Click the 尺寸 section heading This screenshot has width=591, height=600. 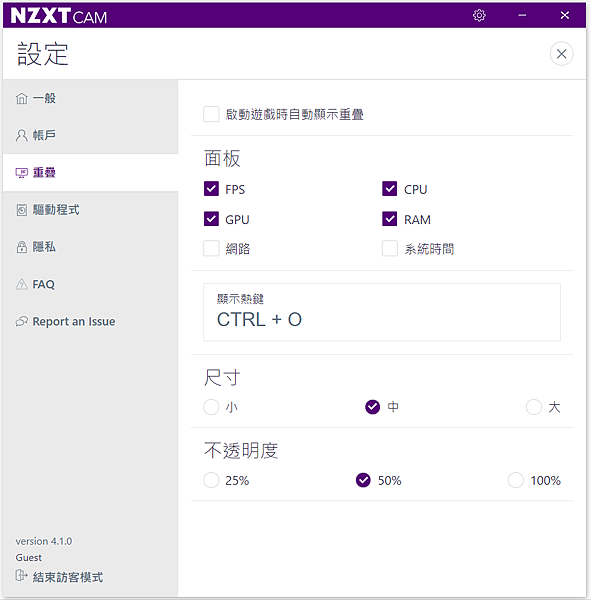point(222,378)
